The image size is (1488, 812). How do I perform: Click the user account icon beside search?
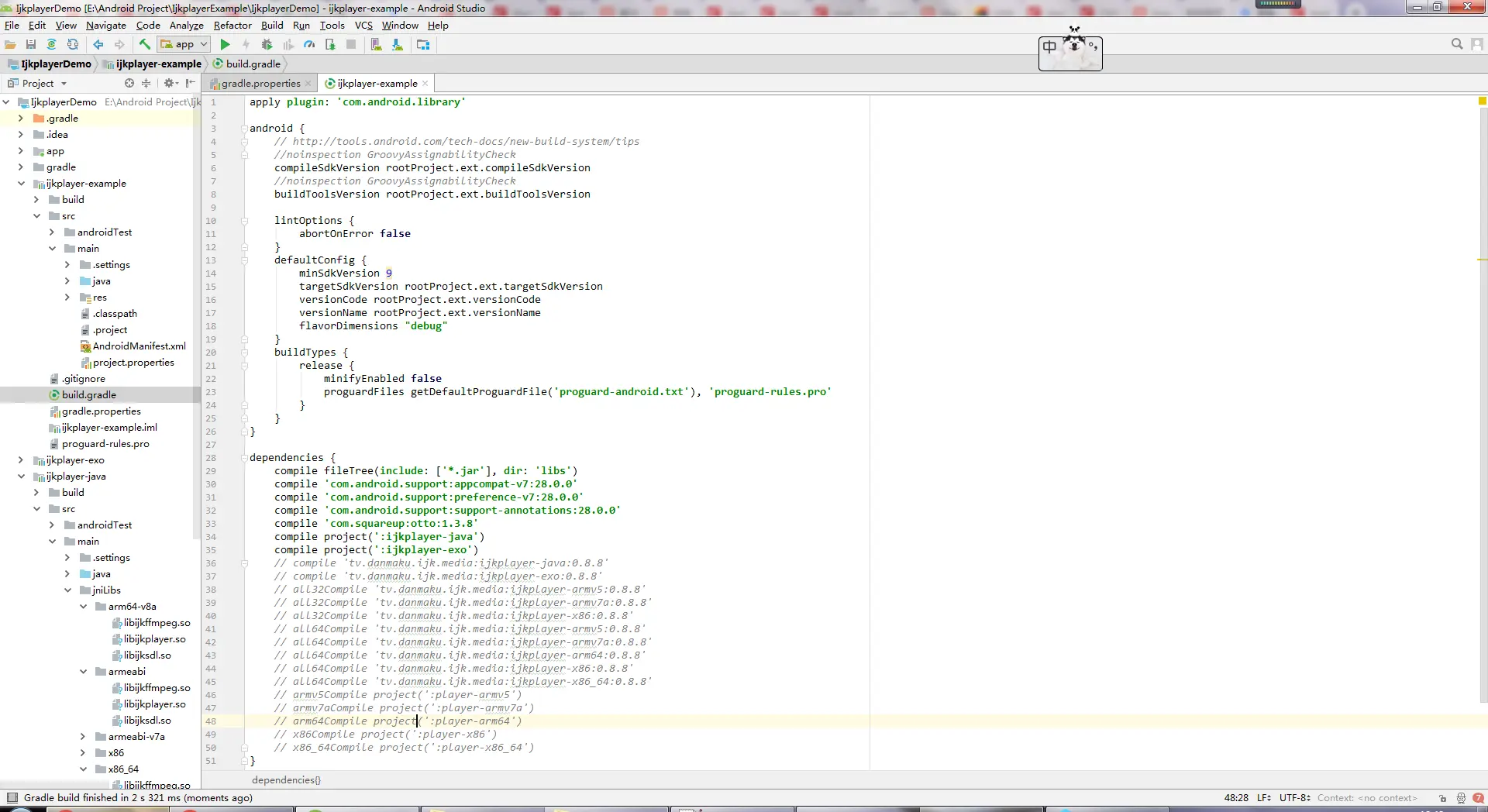[x=1478, y=45]
